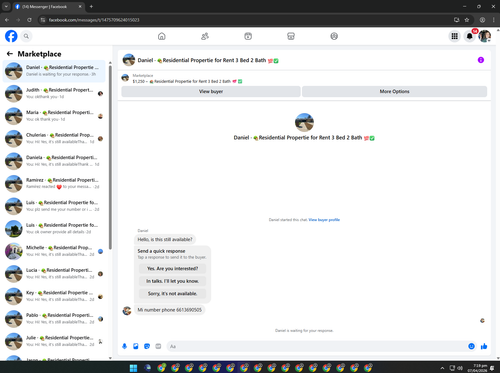
Task: Open the account profile picture menu
Action: pyautogui.click(x=484, y=36)
